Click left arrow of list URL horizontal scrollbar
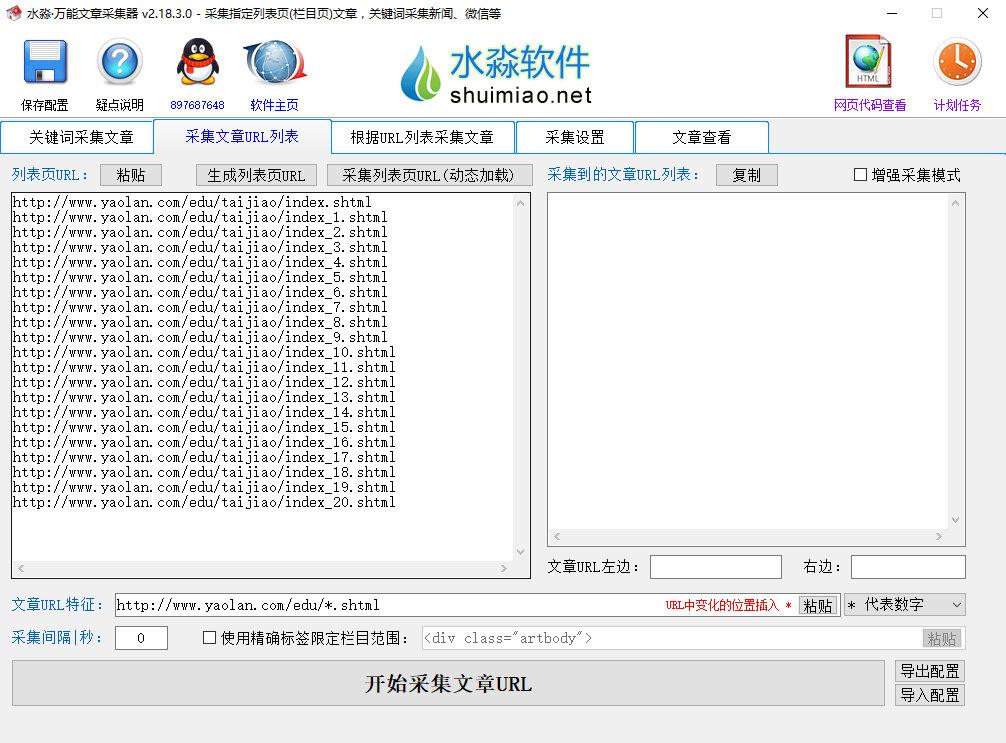Viewport: 1006px width, 743px height. 21,568
